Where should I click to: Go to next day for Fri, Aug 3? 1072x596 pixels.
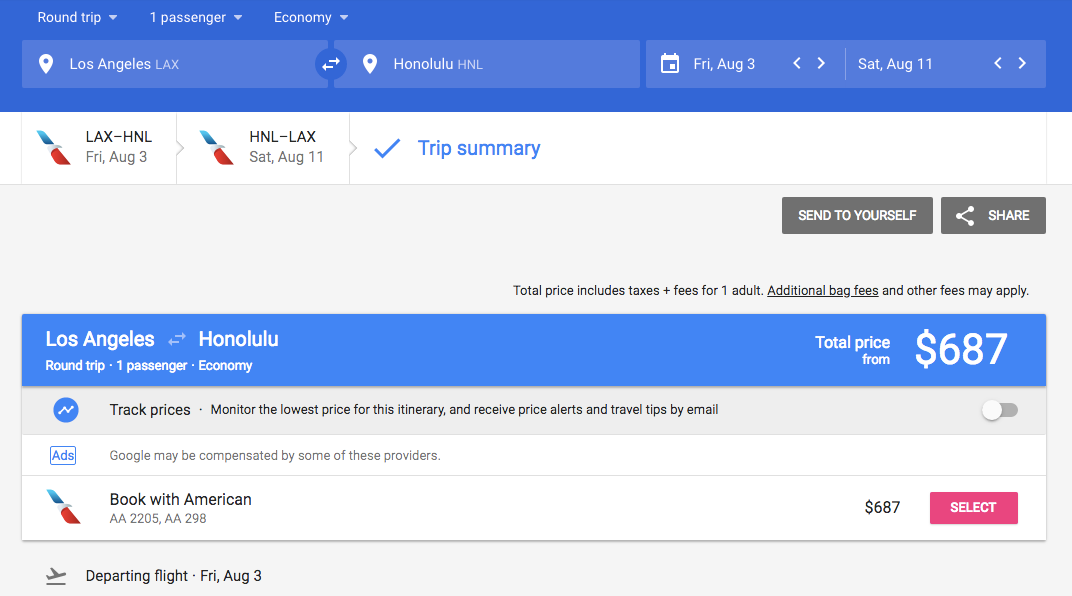coord(821,64)
